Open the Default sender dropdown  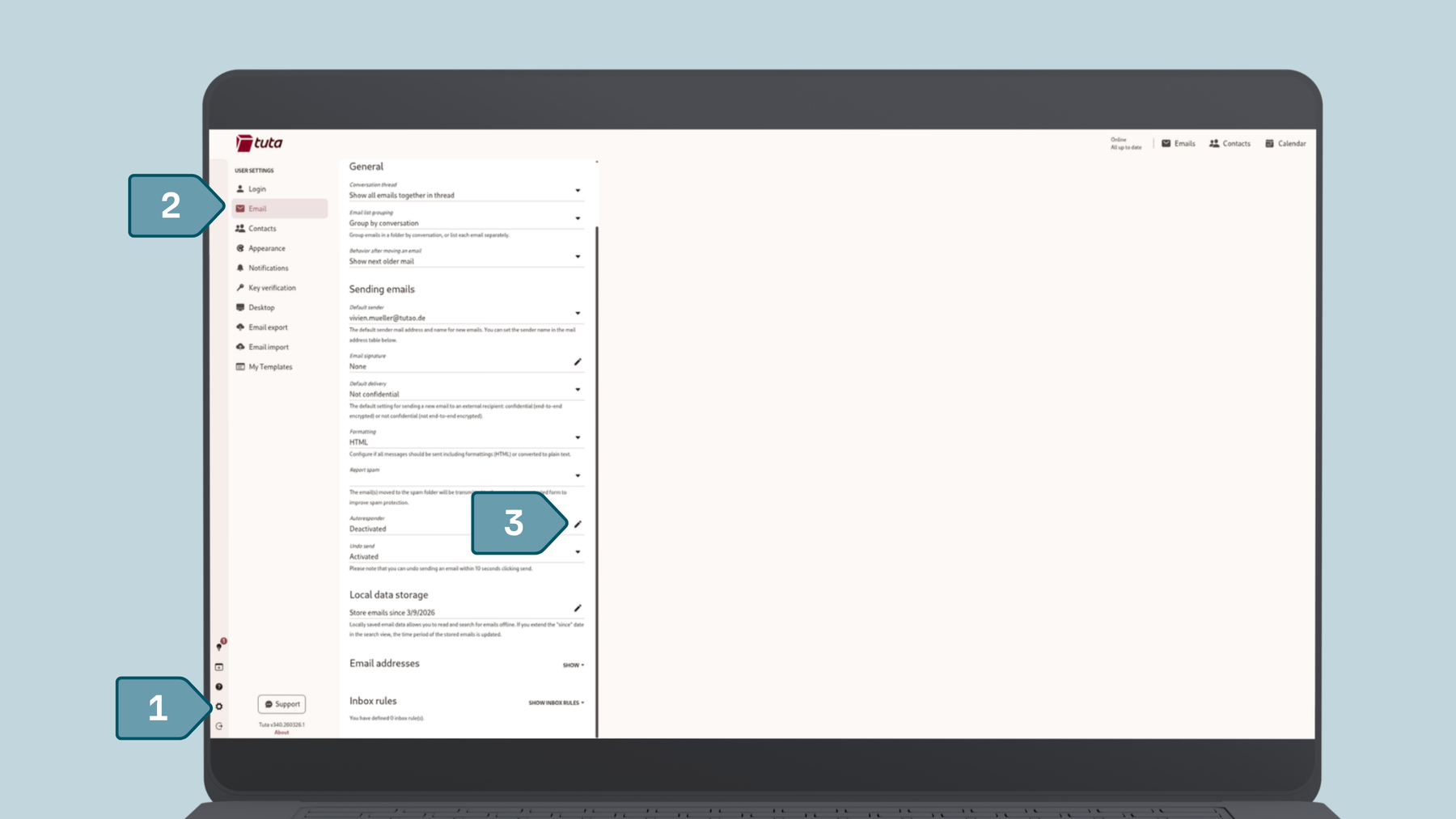[x=578, y=314]
